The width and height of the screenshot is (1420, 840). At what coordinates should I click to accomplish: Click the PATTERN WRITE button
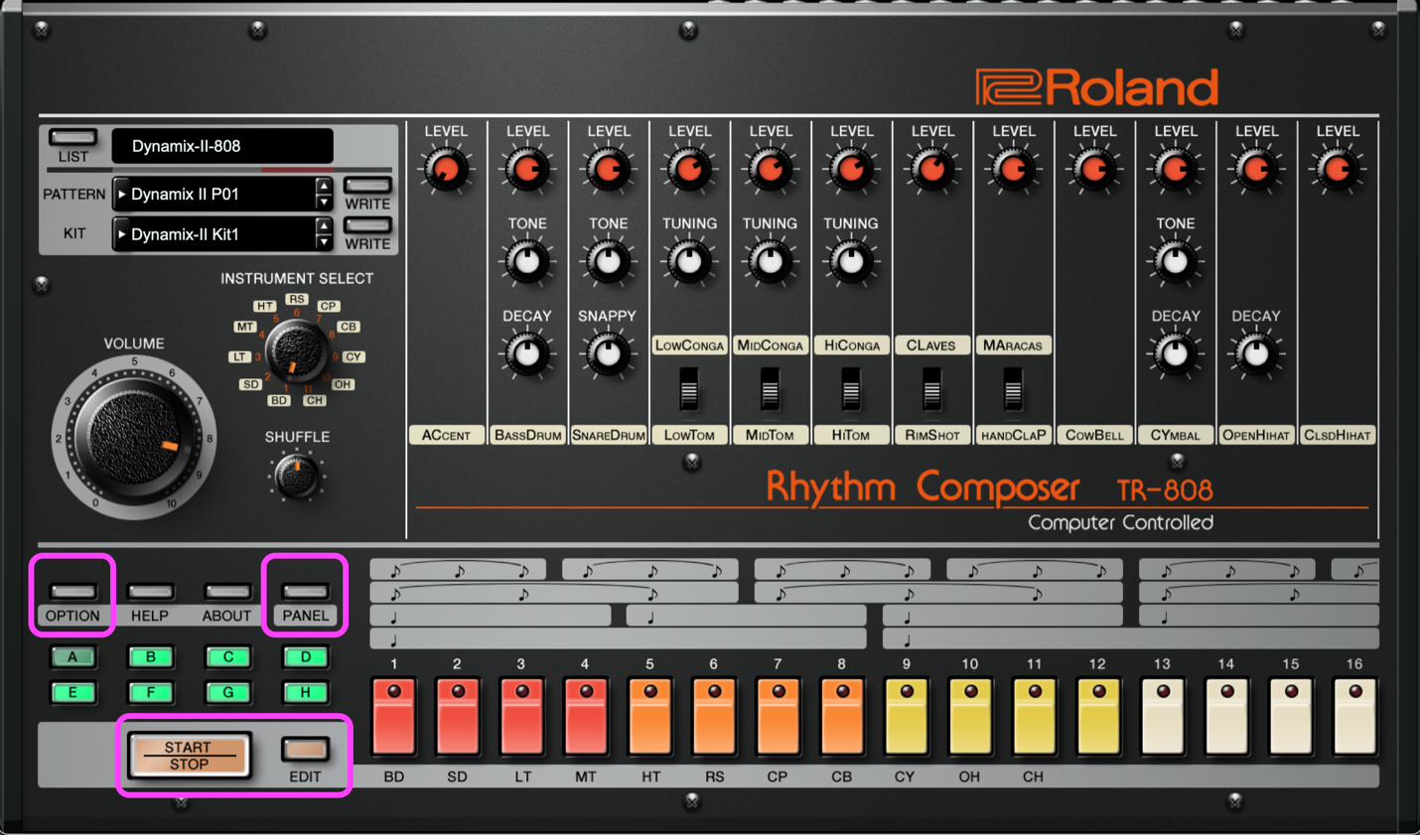[x=367, y=186]
